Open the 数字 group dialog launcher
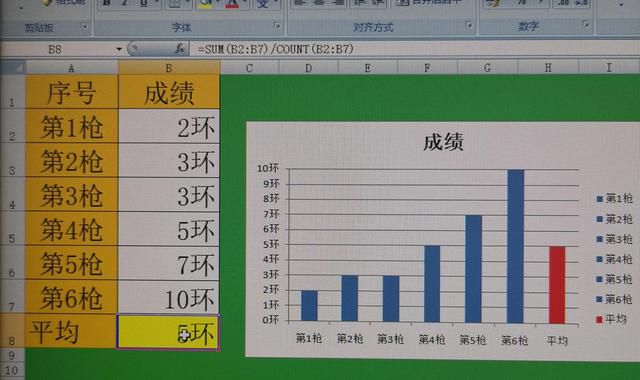The height and width of the screenshot is (380, 640). click(x=586, y=24)
